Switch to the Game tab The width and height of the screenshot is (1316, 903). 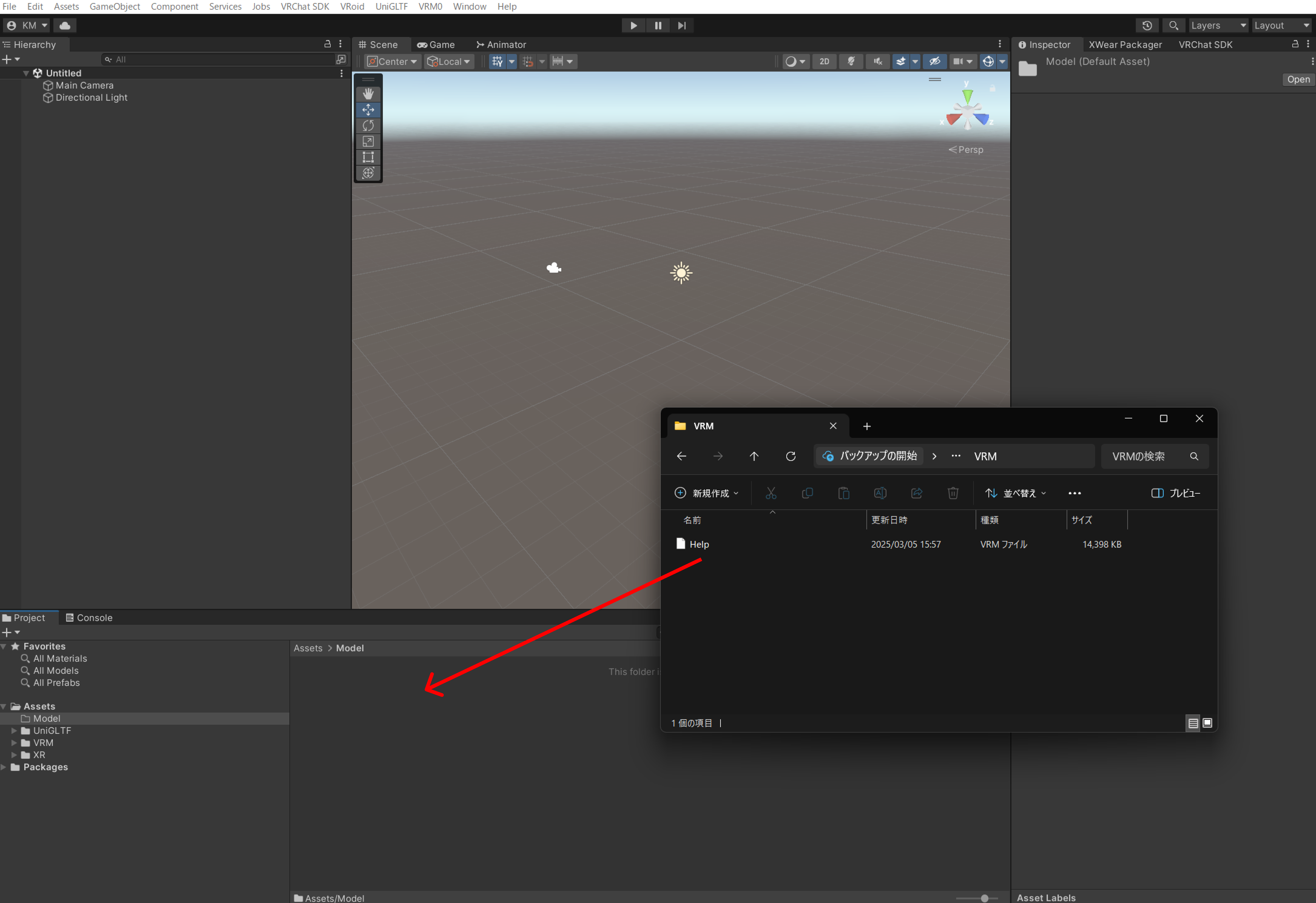coord(436,45)
